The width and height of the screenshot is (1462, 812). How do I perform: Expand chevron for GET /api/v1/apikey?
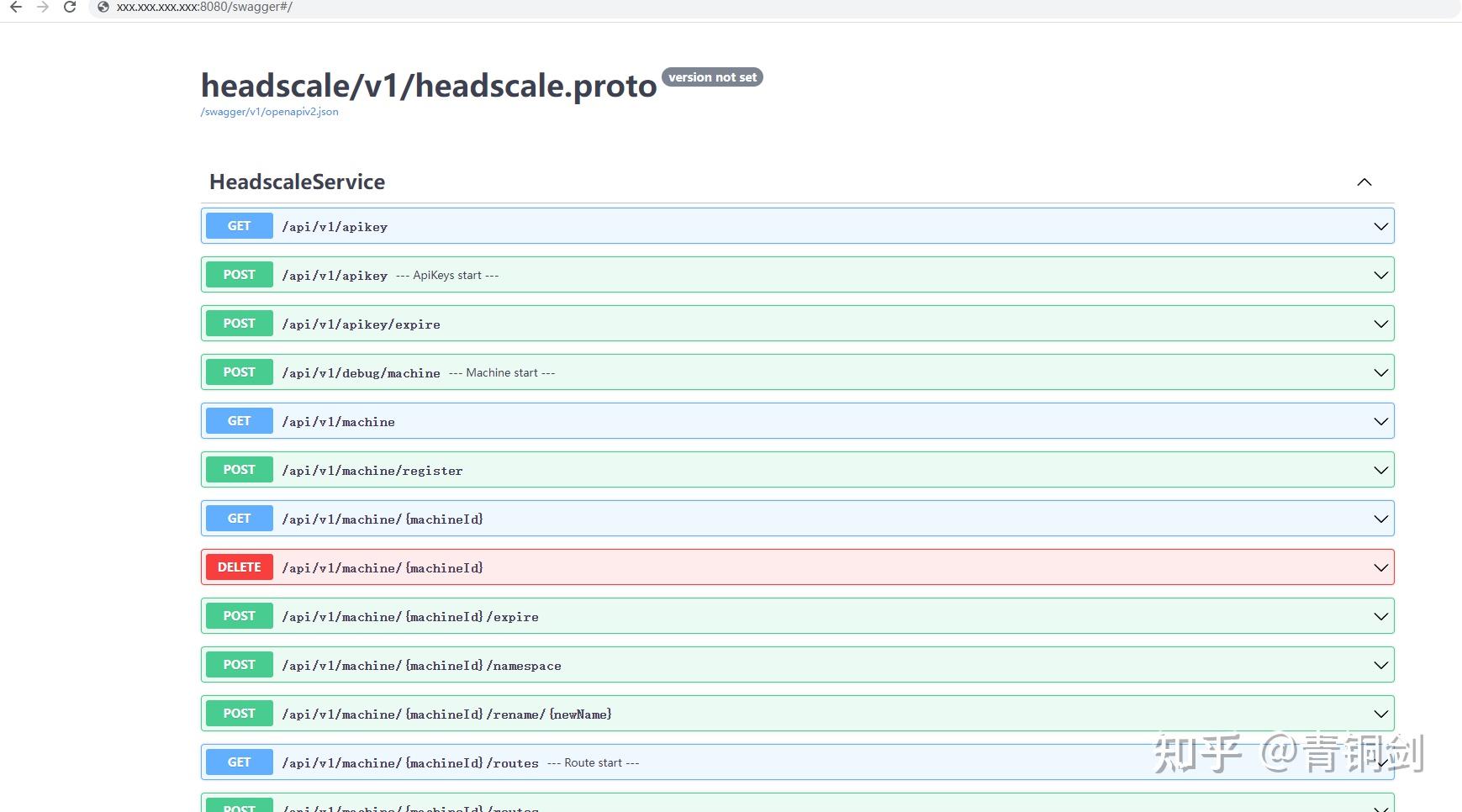[x=1380, y=226]
